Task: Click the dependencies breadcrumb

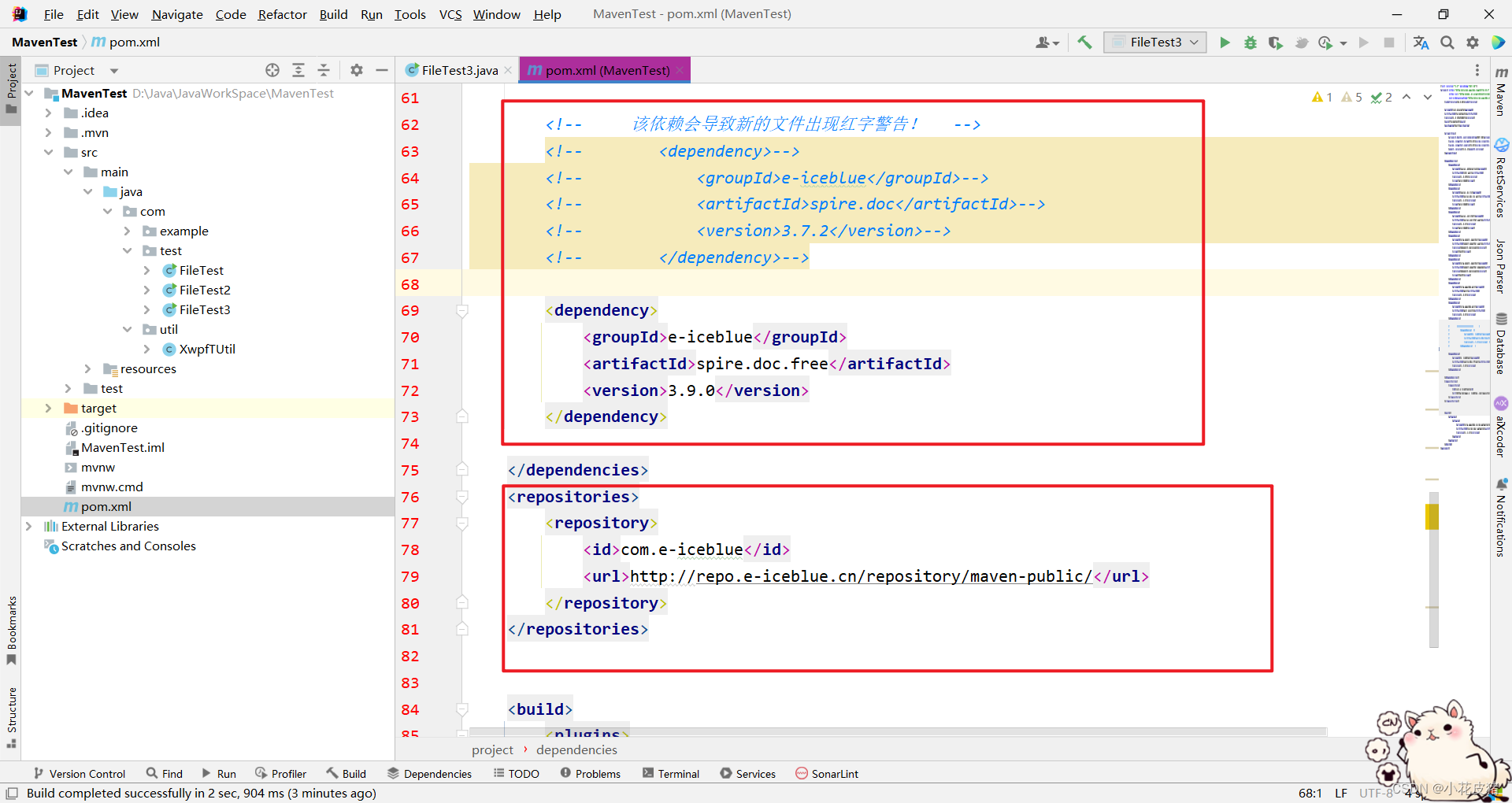Action: 576,750
